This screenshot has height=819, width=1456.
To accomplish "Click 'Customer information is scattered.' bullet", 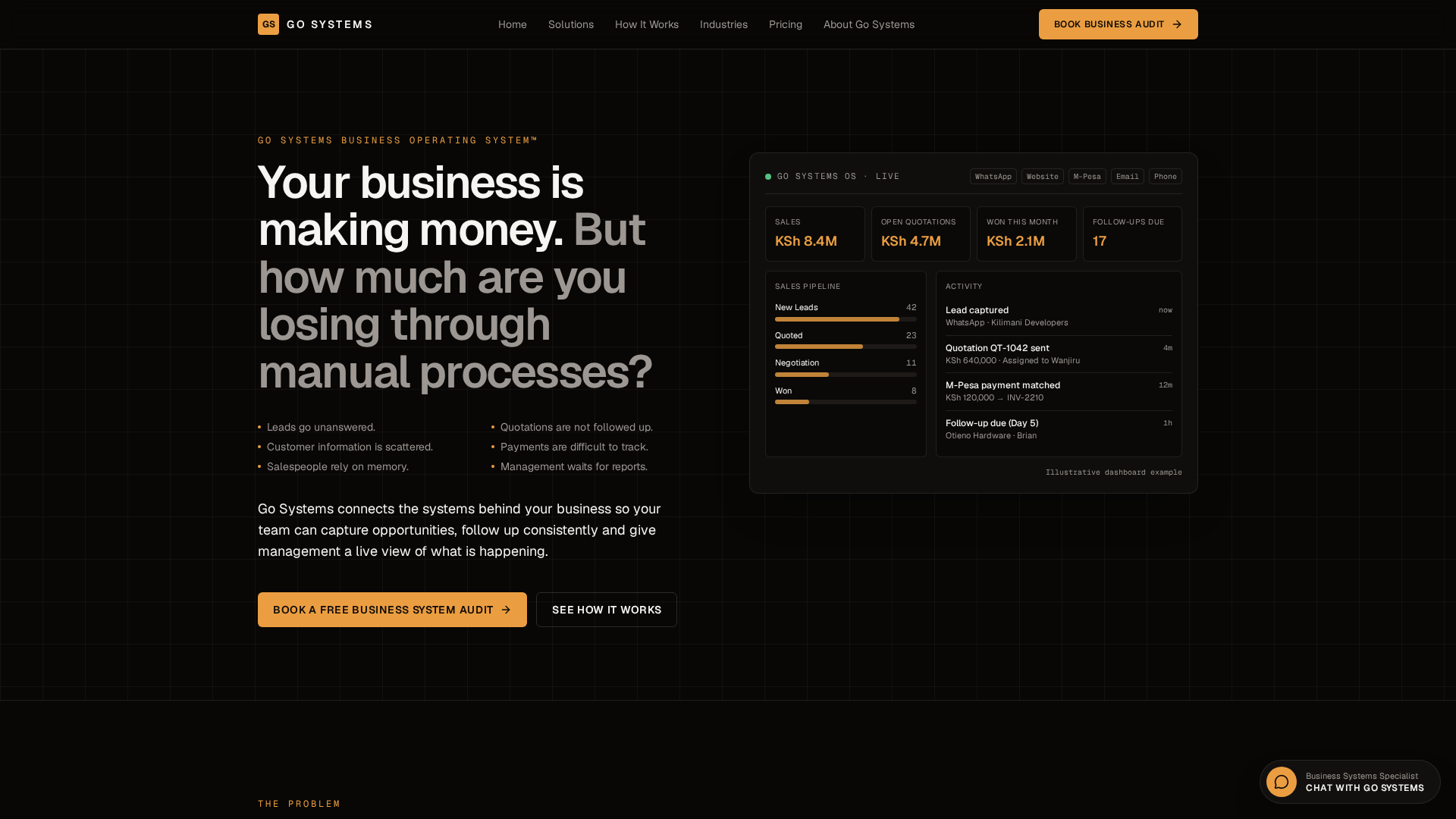I will [350, 447].
